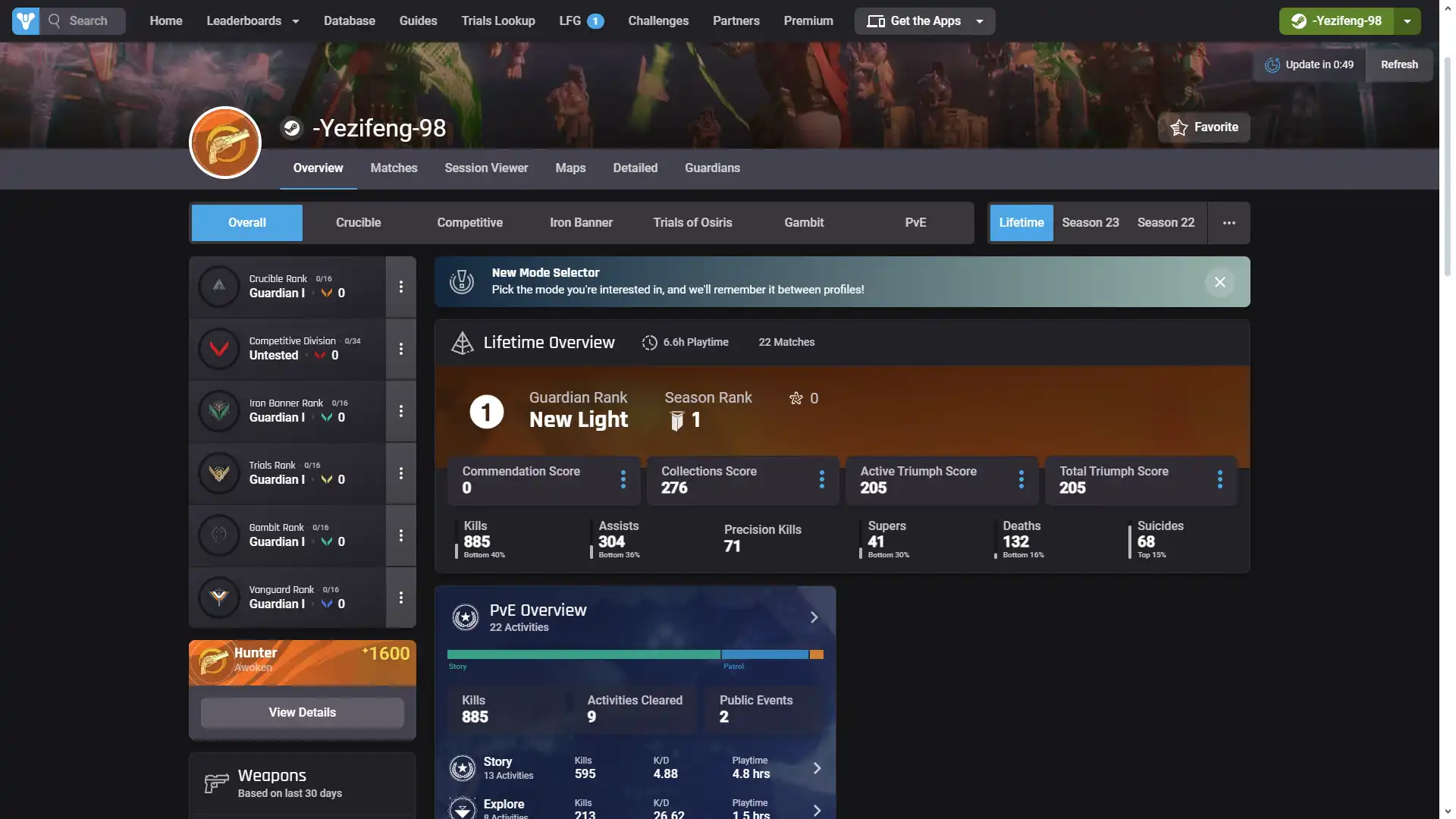Click the update timer clock icon

click(1272, 65)
